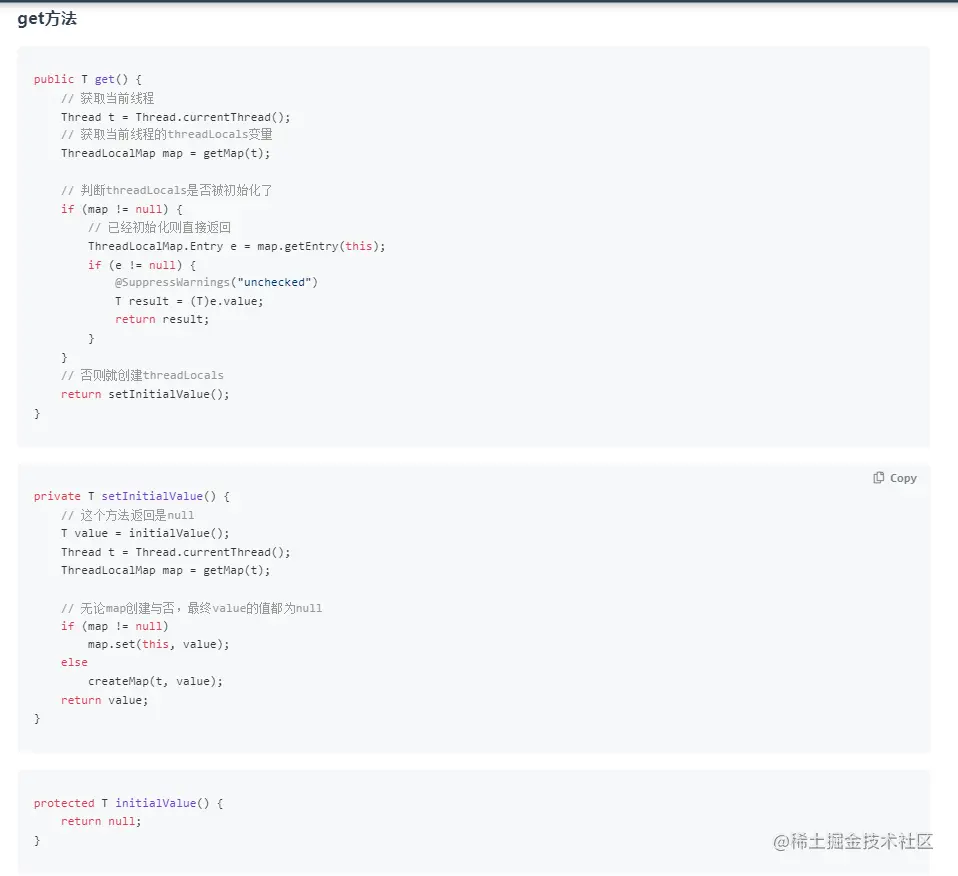
Task: Click the "else" keyword line
Action: pos(74,663)
